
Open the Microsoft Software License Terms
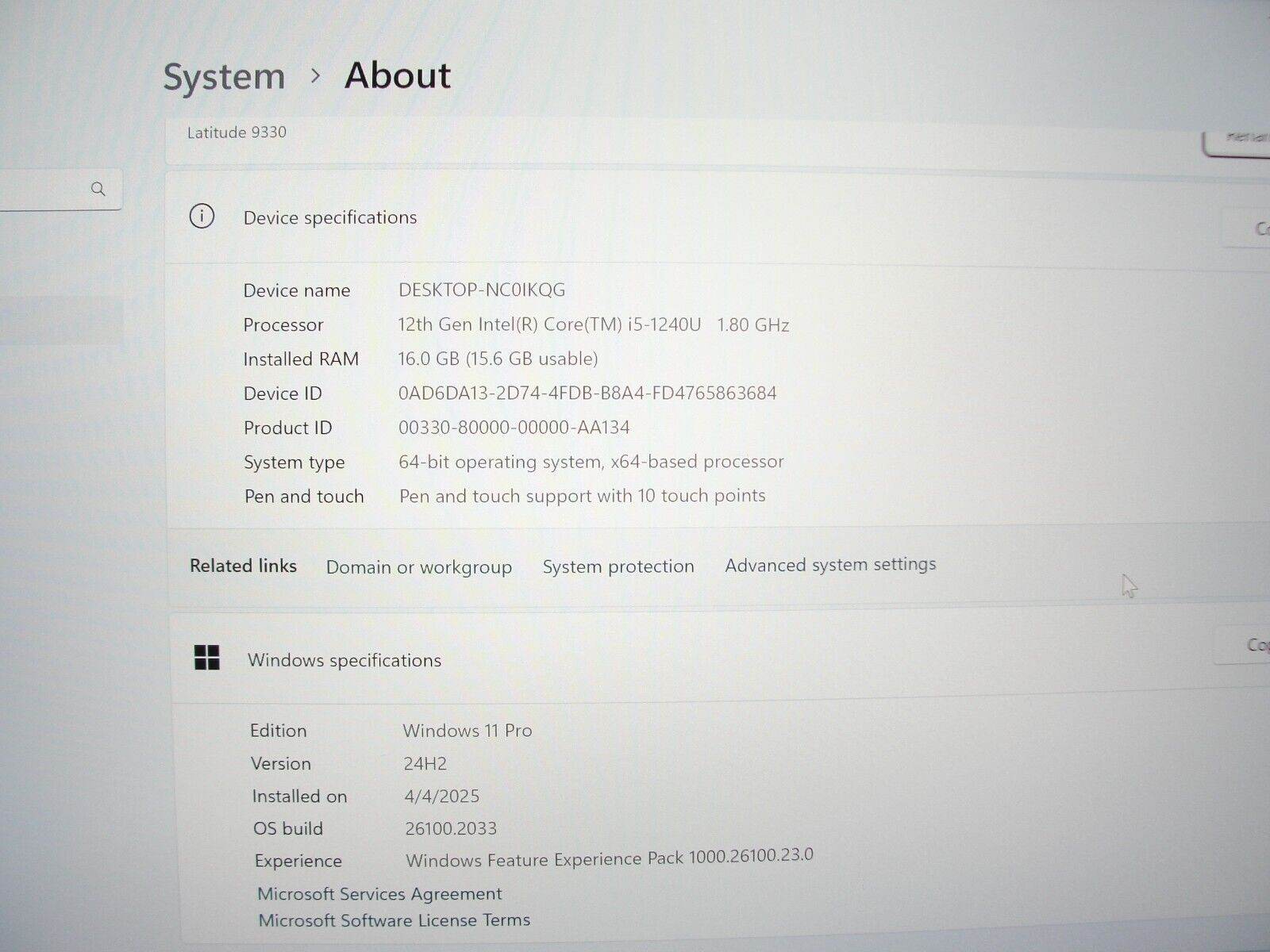coord(394,920)
